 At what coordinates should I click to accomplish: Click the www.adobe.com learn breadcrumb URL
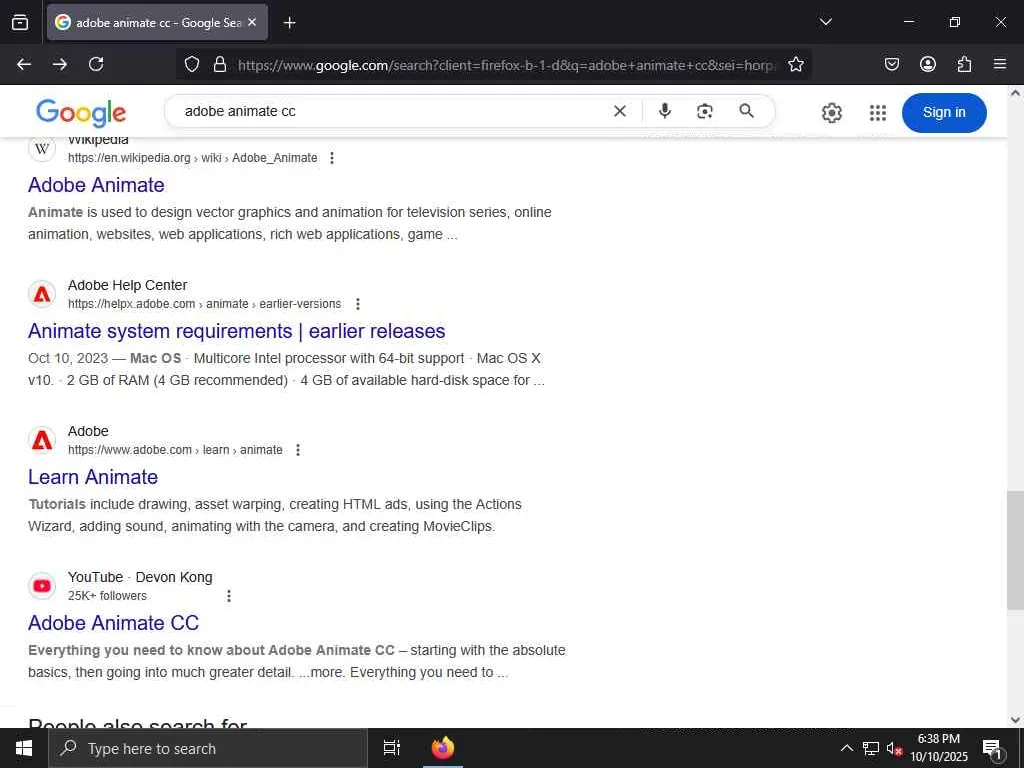175,450
